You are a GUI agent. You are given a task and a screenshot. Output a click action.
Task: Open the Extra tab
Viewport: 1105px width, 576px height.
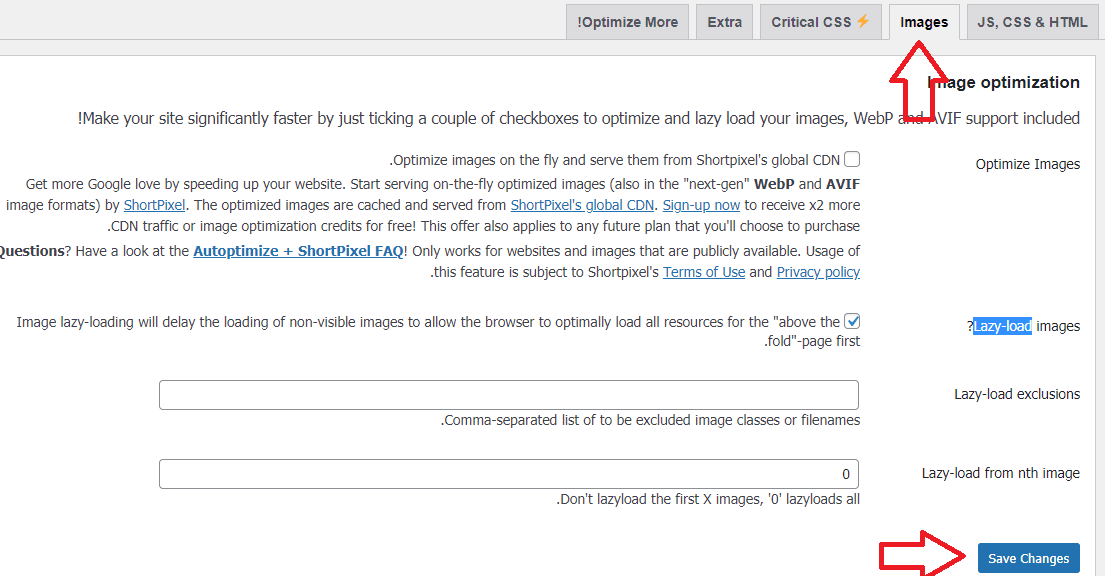[725, 22]
